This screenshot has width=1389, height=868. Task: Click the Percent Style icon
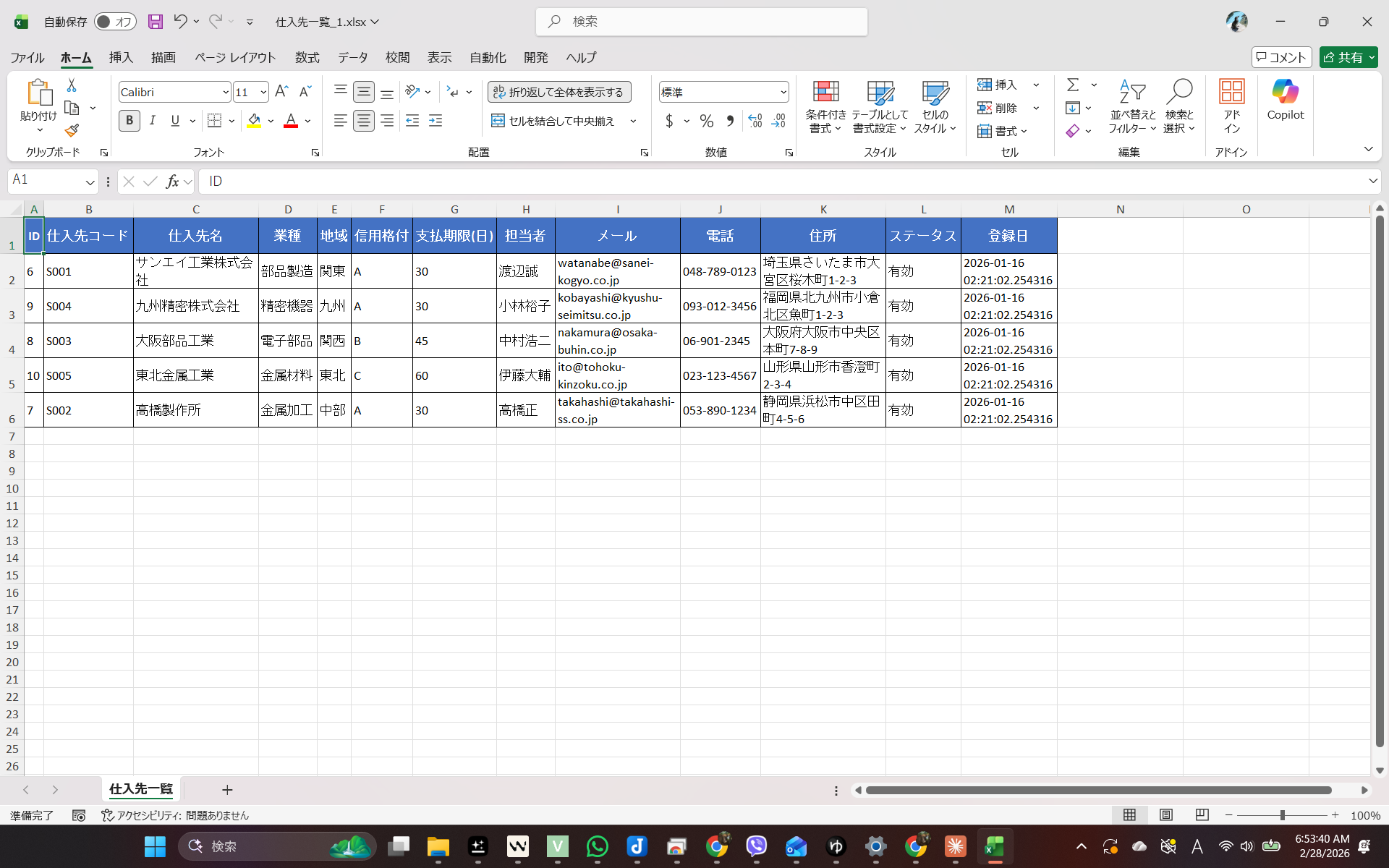pyautogui.click(x=707, y=121)
